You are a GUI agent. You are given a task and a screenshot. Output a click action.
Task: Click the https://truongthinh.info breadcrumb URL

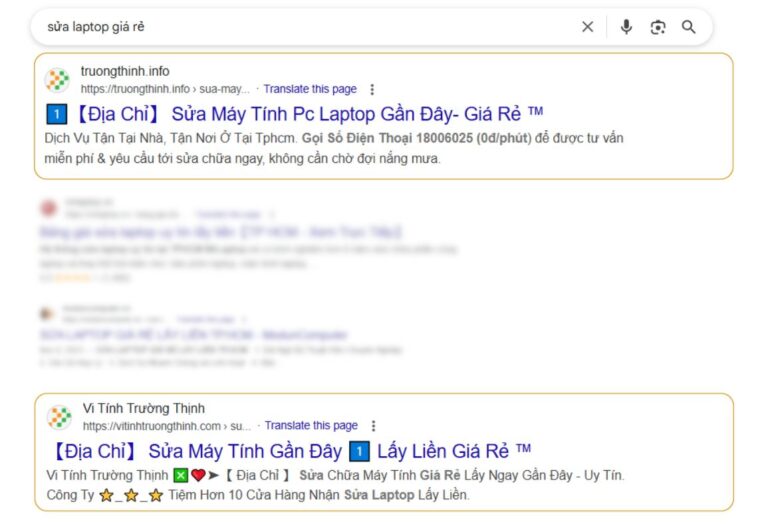(165, 89)
